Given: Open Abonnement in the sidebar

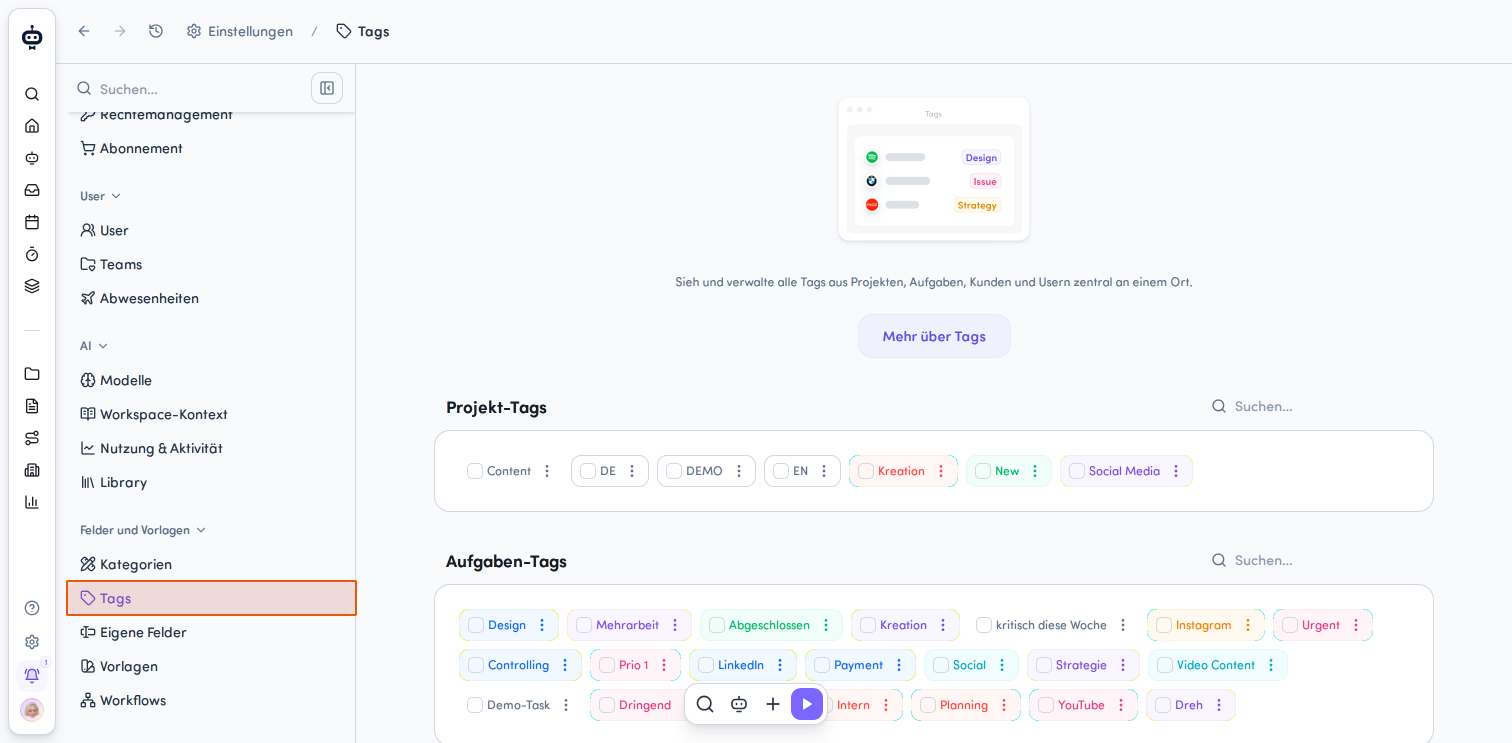Looking at the screenshot, I should coord(211,148).
